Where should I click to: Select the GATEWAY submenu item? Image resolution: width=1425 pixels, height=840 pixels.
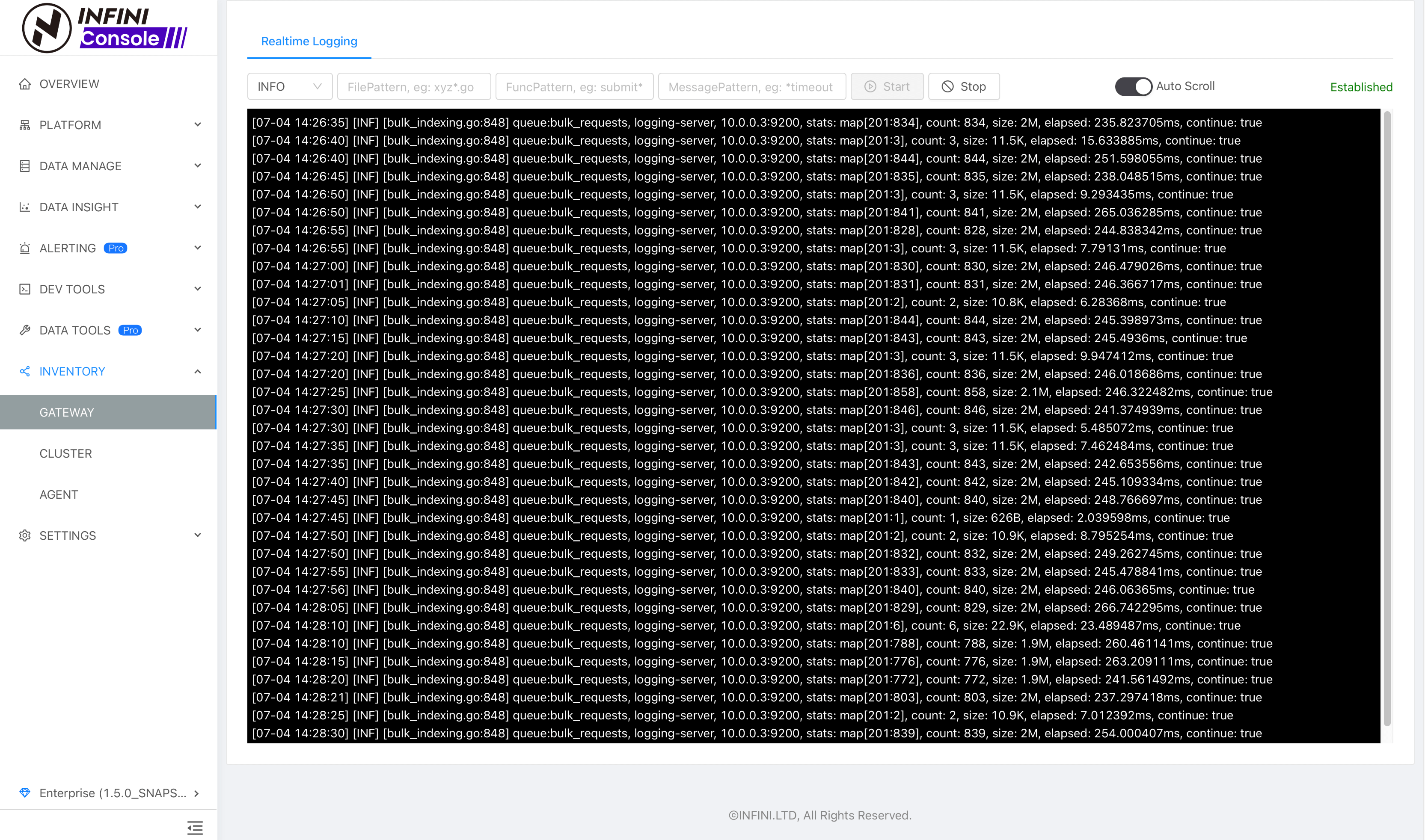108,412
